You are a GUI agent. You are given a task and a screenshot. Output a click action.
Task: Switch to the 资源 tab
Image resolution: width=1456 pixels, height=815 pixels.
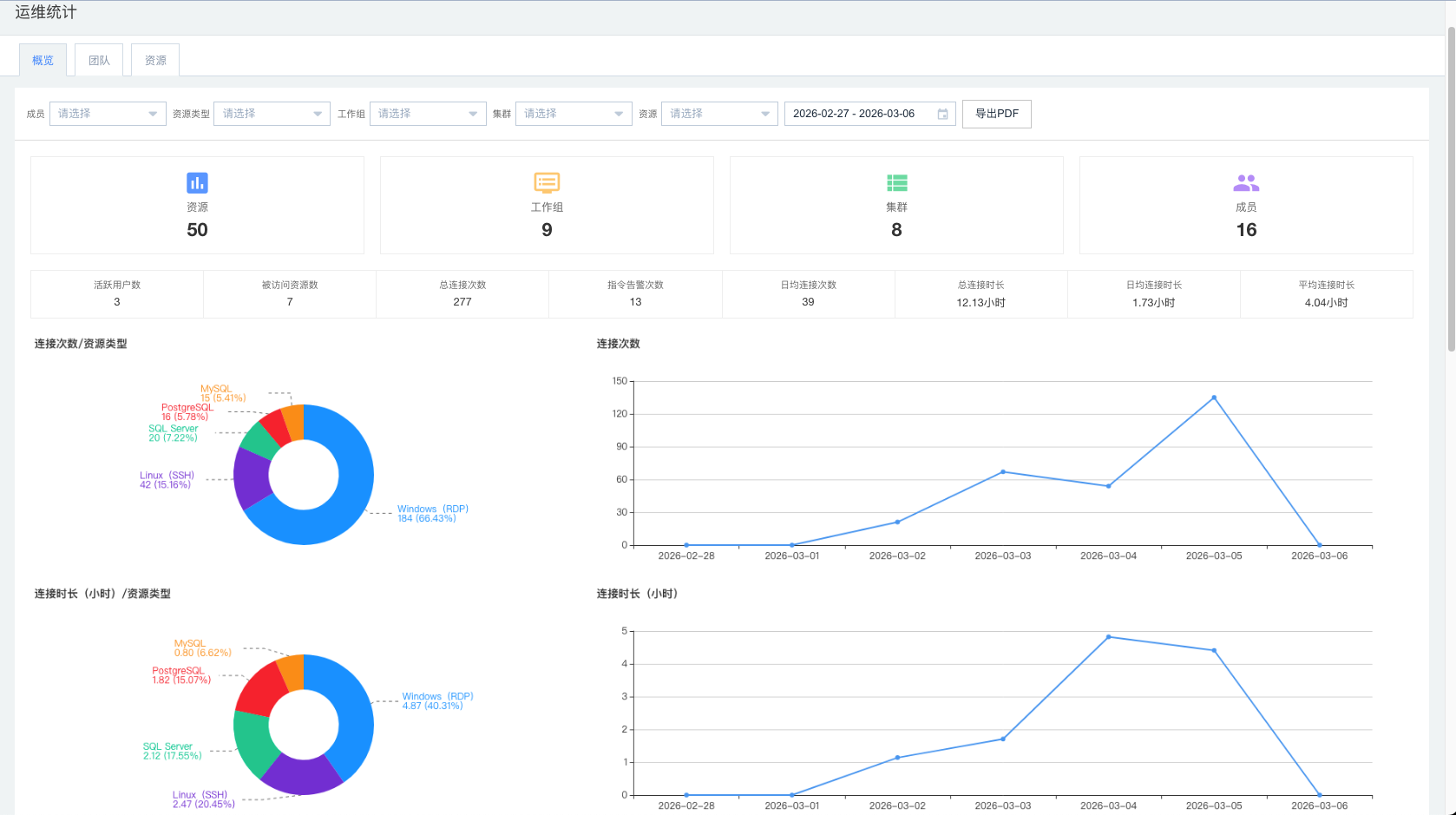click(155, 61)
